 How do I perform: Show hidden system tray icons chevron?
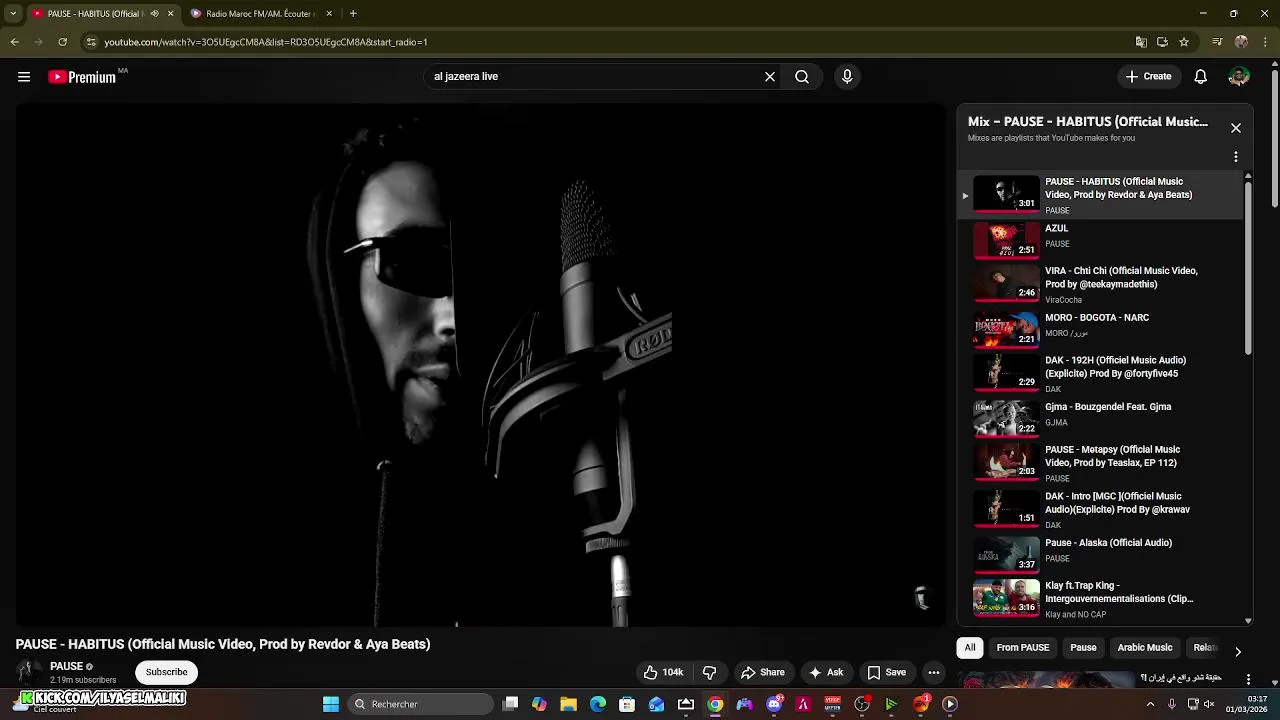(x=1150, y=704)
